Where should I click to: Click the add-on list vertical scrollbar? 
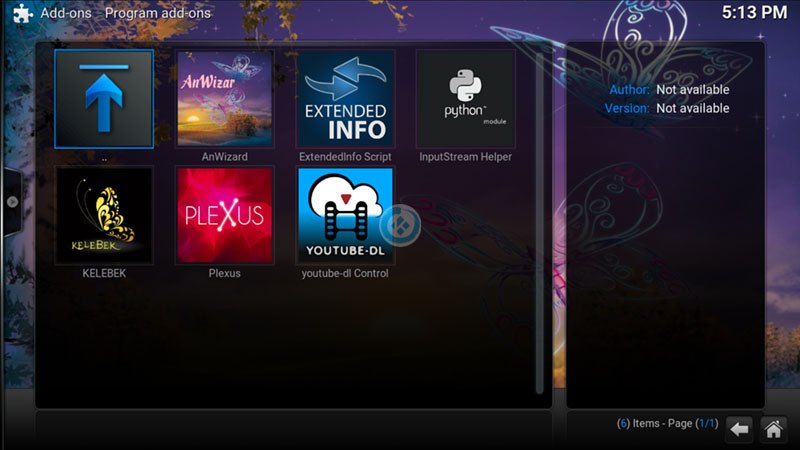541,220
